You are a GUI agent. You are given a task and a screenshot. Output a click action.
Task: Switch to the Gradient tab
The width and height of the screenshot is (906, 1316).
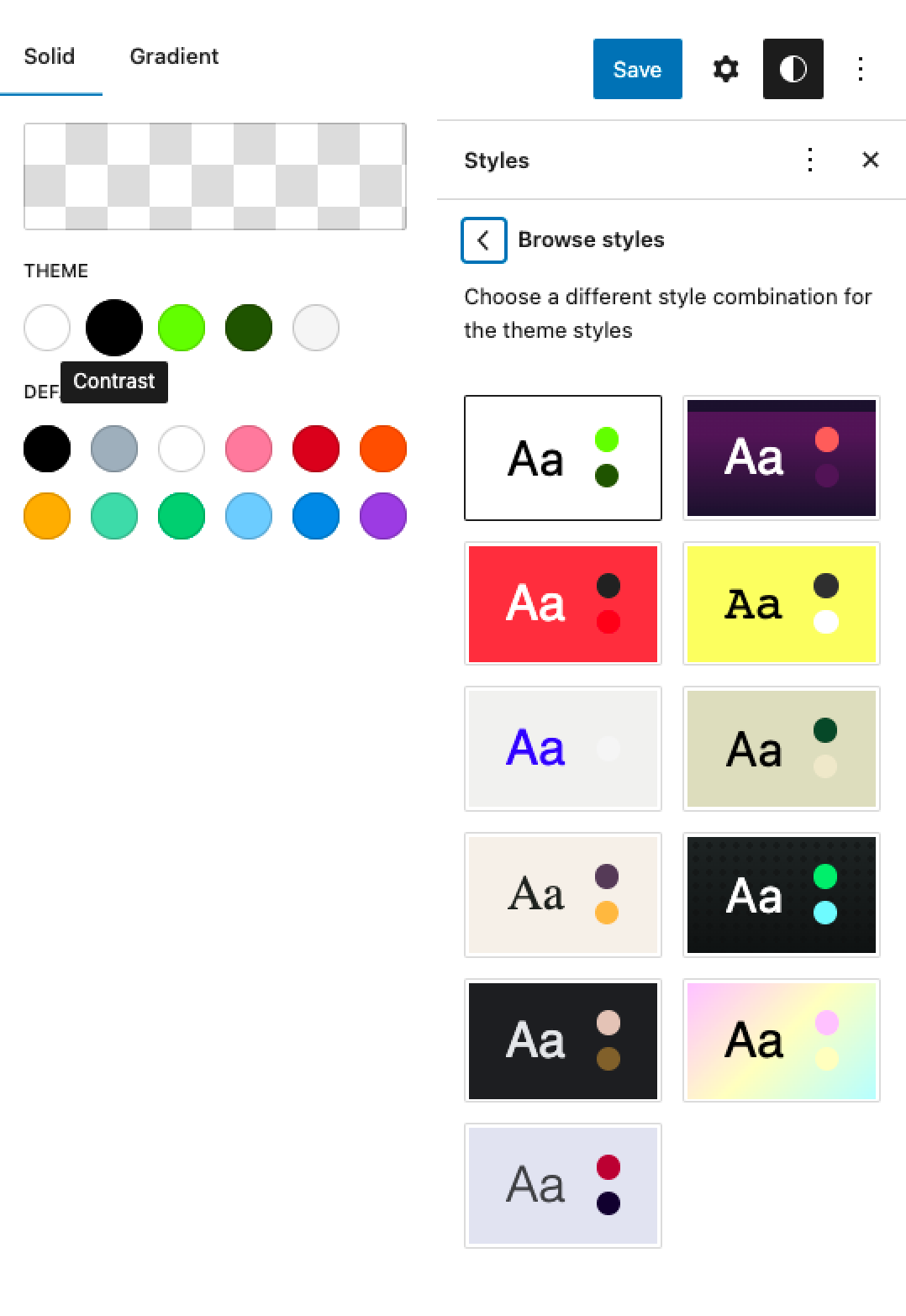(x=174, y=56)
